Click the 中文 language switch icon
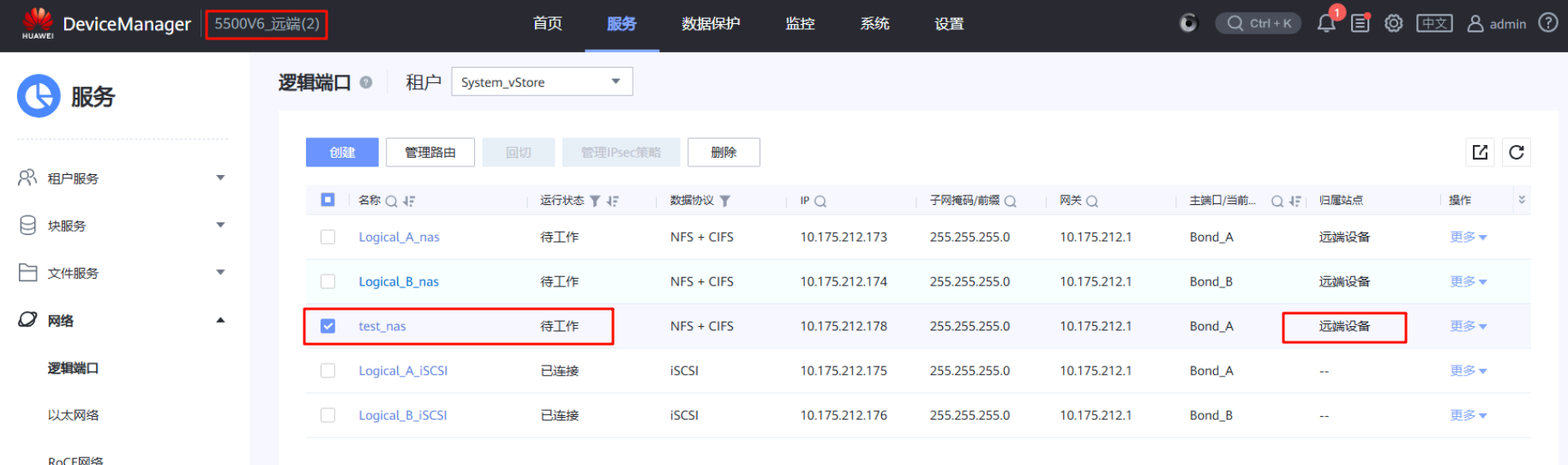 coord(1434,23)
